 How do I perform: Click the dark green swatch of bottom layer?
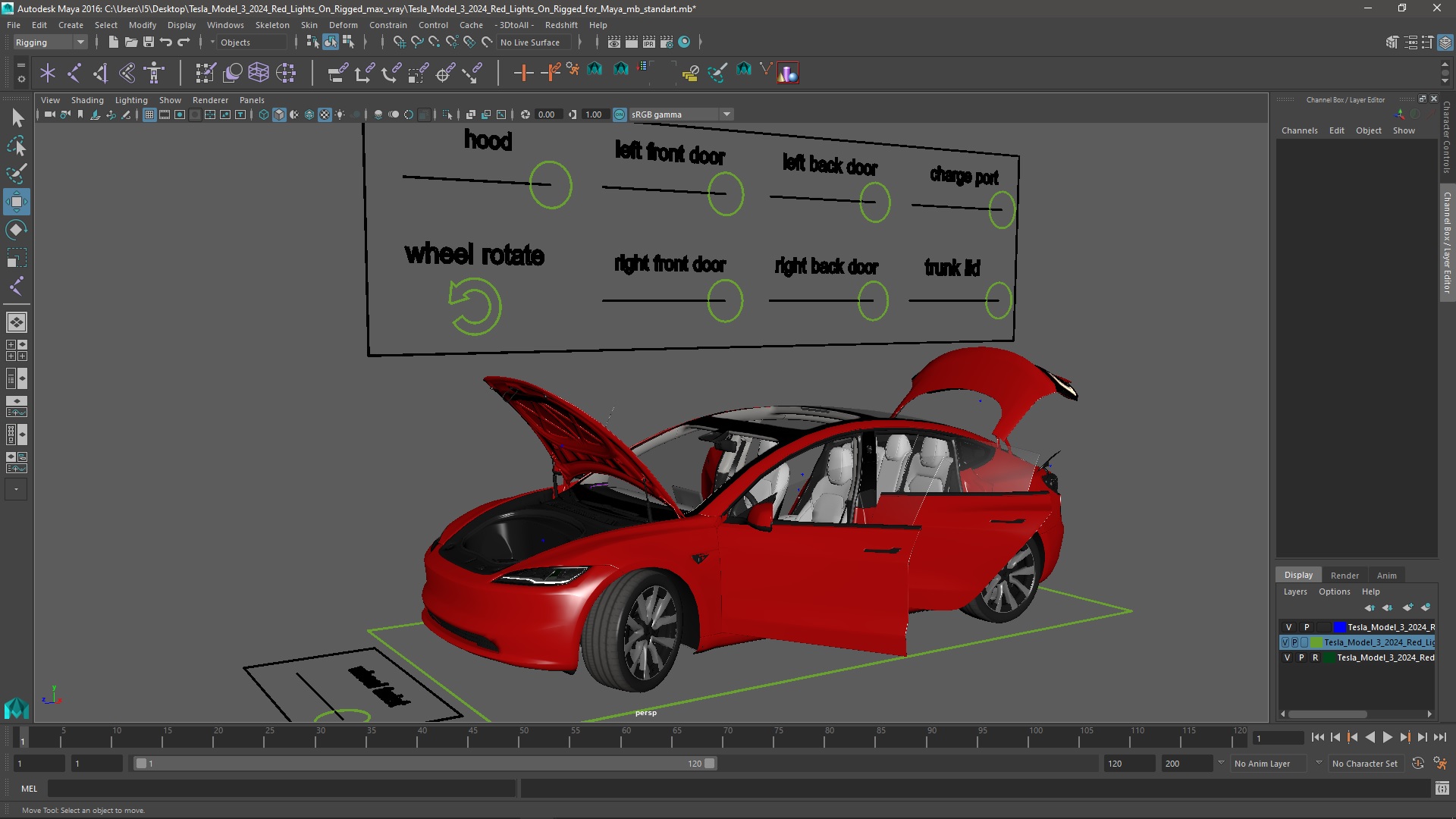(x=1329, y=657)
